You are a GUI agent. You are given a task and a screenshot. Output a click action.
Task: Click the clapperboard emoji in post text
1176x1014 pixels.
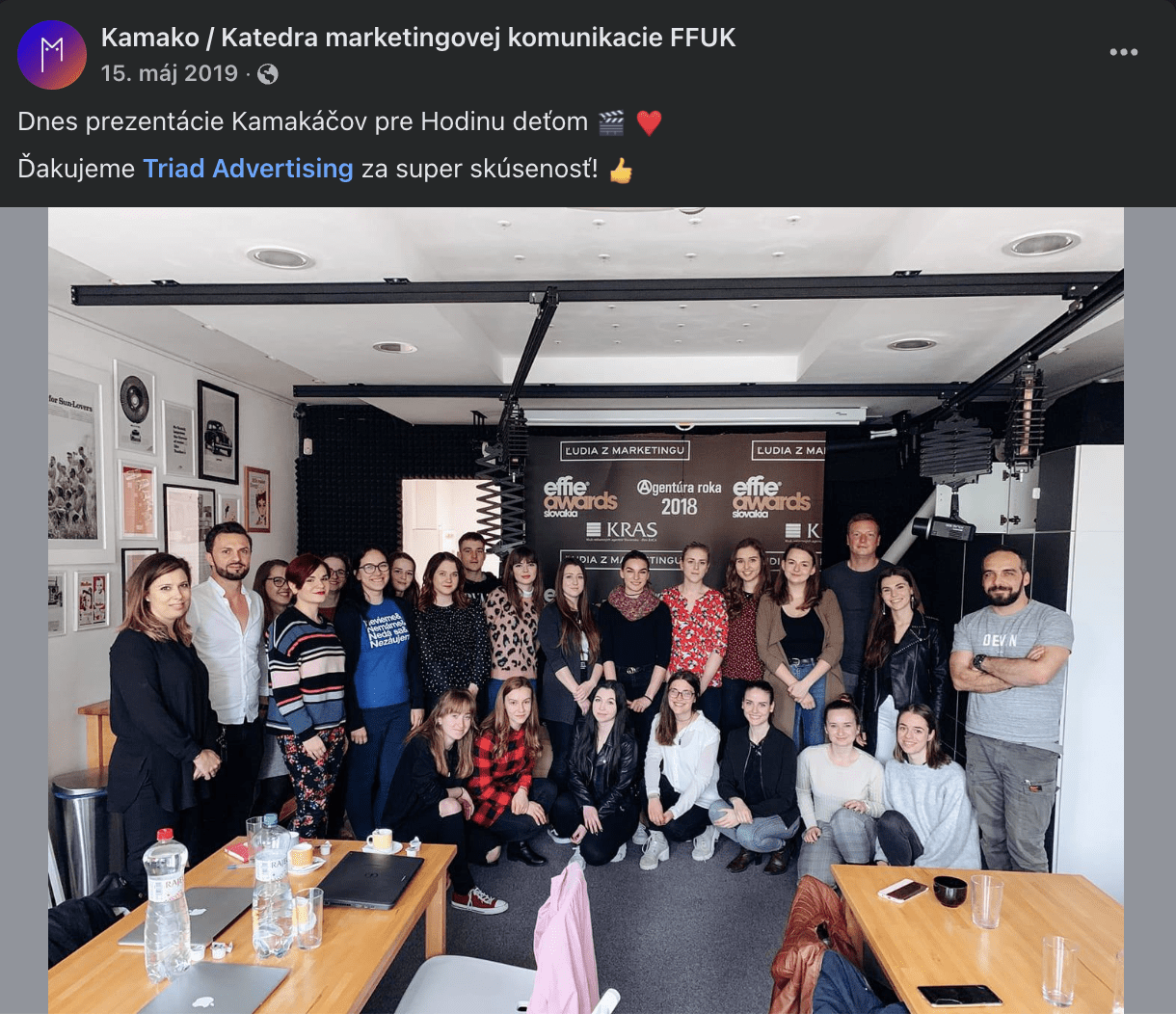pyautogui.click(x=611, y=122)
